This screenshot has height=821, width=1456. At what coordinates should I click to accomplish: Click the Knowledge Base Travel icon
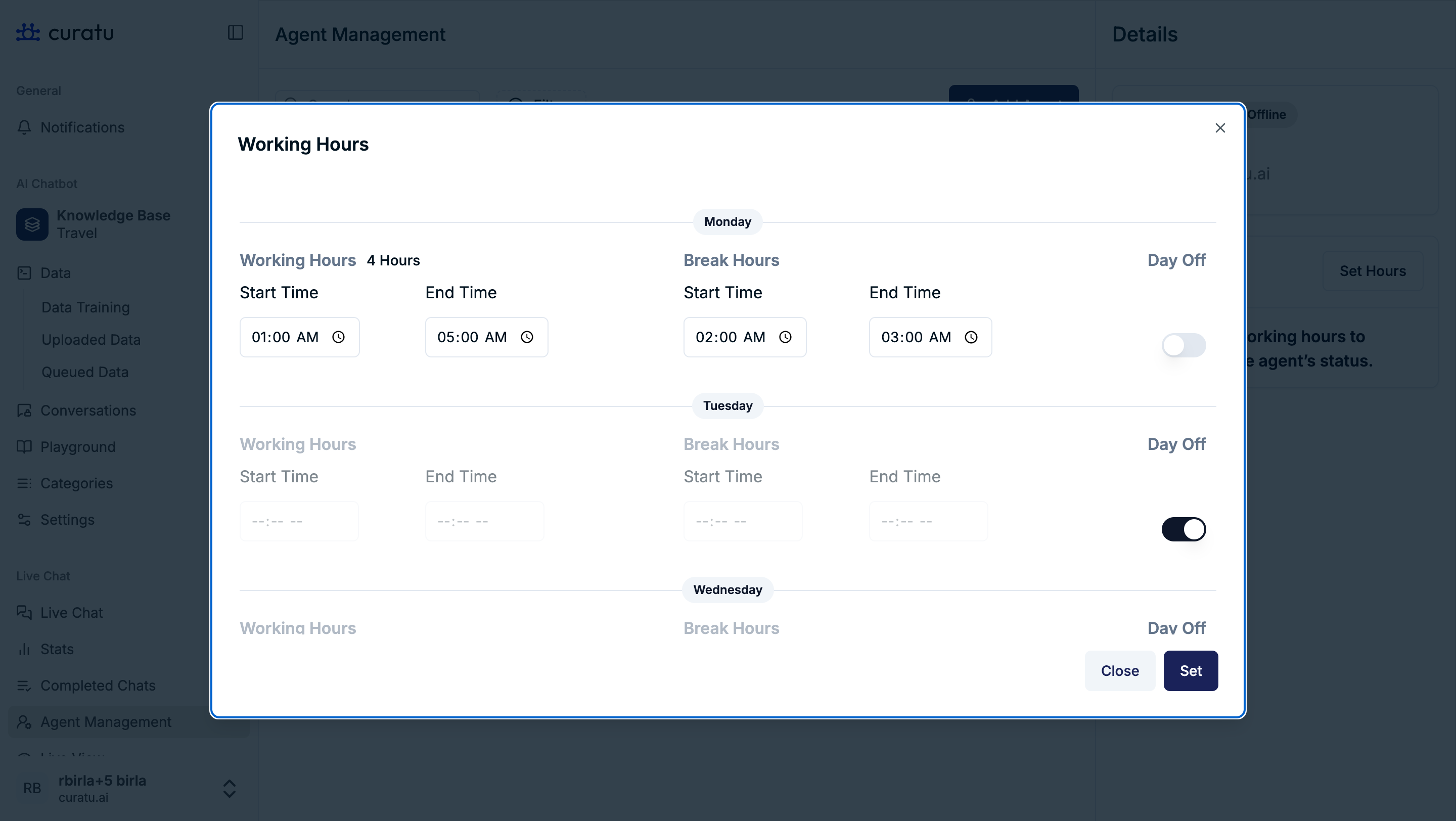[x=32, y=224]
